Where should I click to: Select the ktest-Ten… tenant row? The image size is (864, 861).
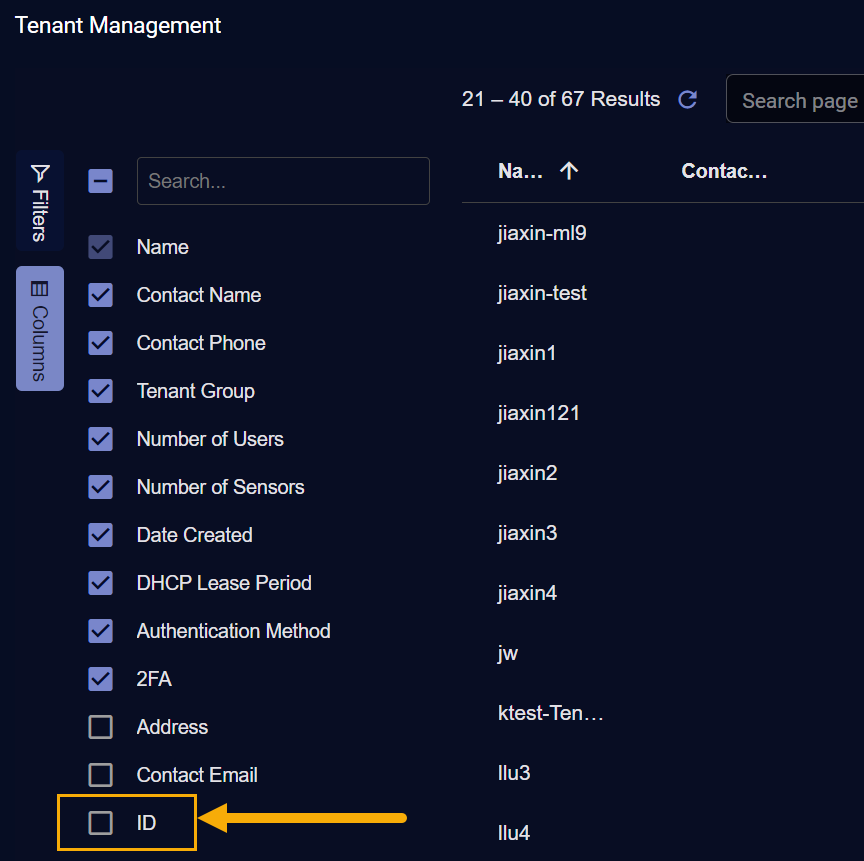[x=551, y=713]
